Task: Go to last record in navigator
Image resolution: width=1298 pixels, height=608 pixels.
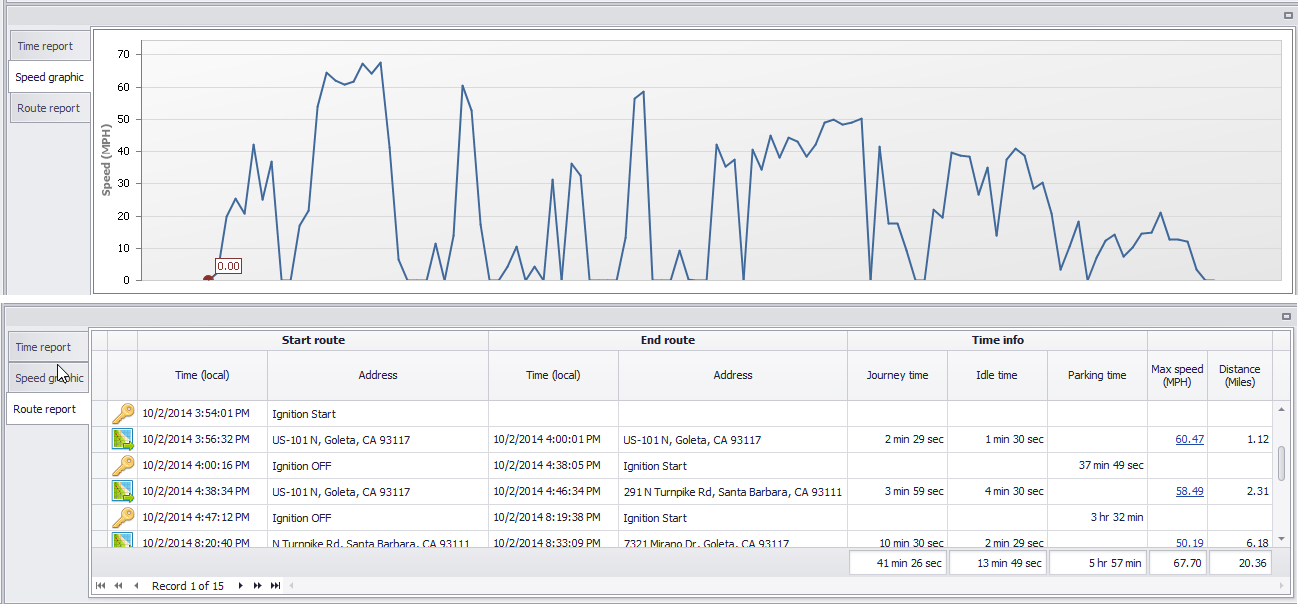Action: point(275,586)
